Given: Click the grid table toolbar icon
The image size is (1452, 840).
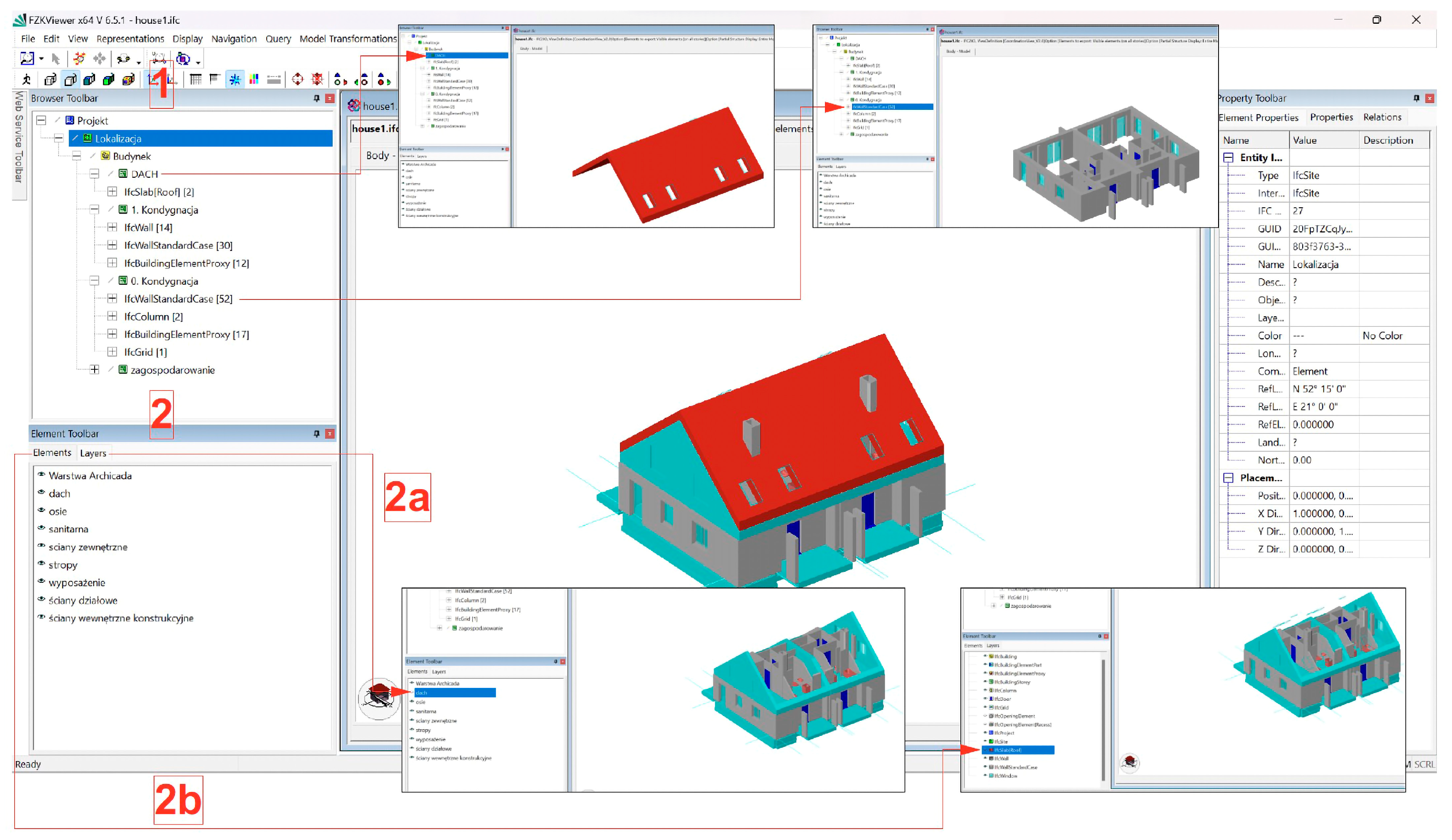Looking at the screenshot, I should [196, 79].
